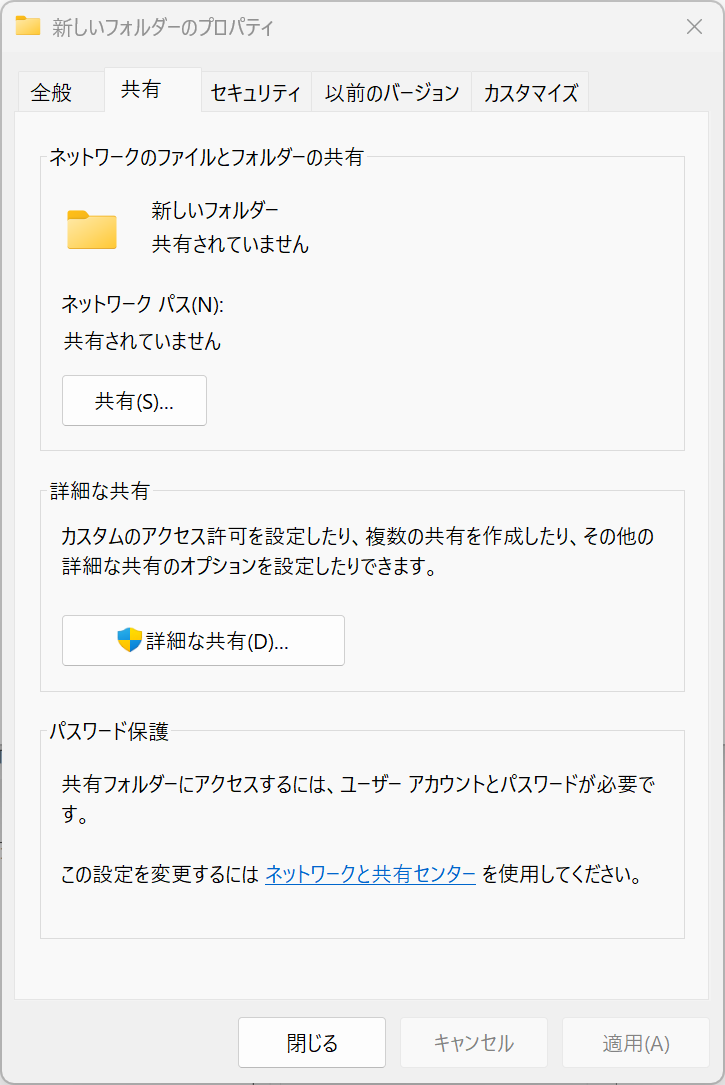Click the 閉じる button

pyautogui.click(x=312, y=1043)
